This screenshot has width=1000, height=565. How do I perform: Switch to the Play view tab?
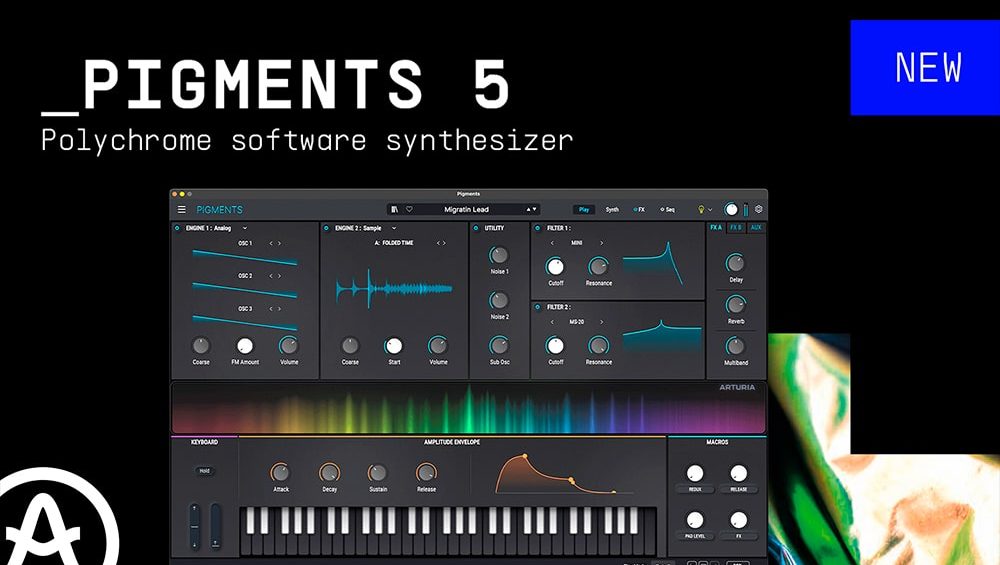(584, 209)
